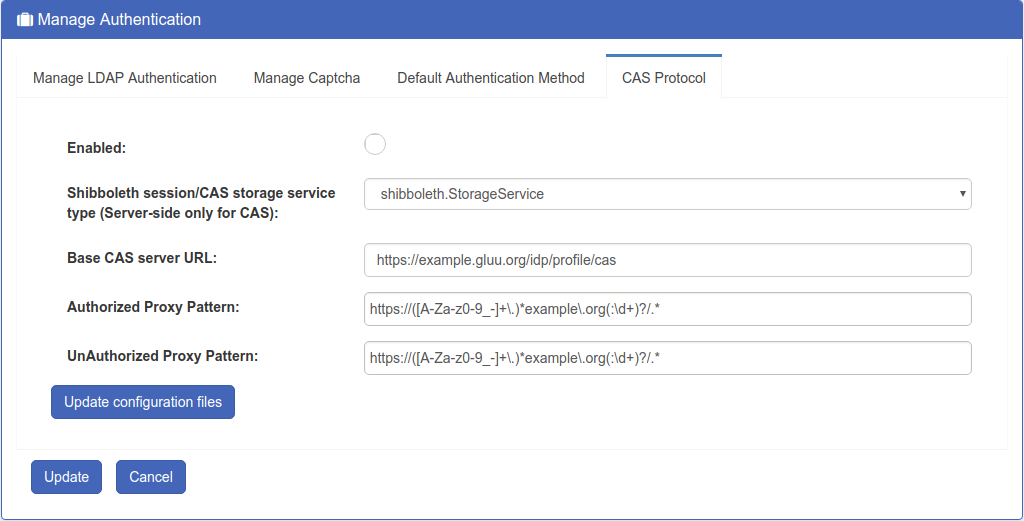Click the Manage Authentication panel title

pyautogui.click(x=119, y=20)
